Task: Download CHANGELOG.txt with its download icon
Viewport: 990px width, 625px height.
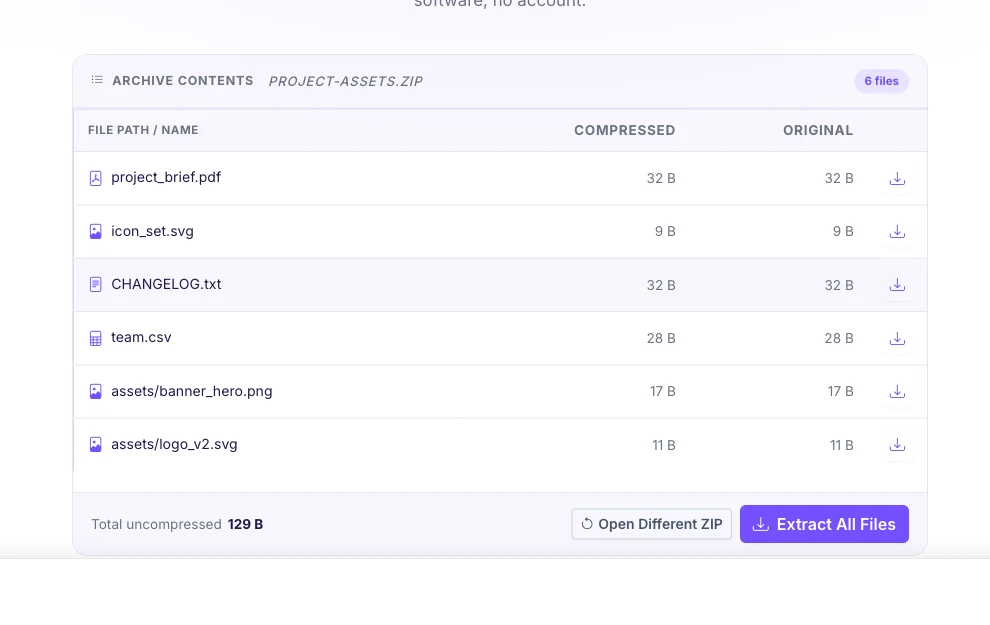Action: pos(897,285)
